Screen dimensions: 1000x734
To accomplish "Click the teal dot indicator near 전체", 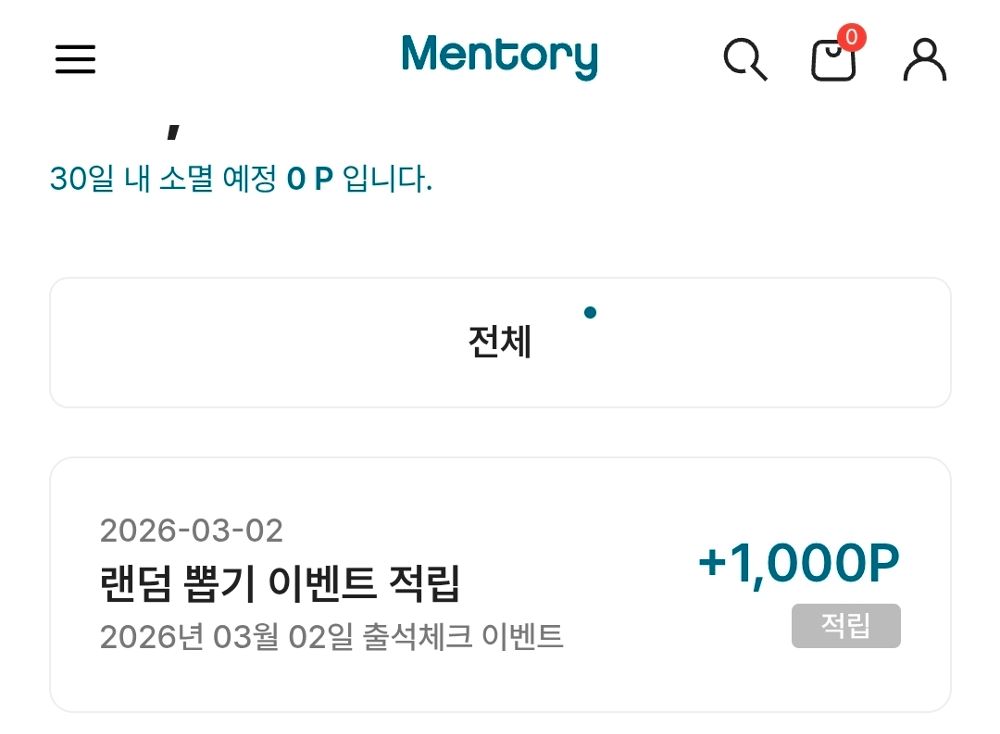I will click(x=592, y=312).
